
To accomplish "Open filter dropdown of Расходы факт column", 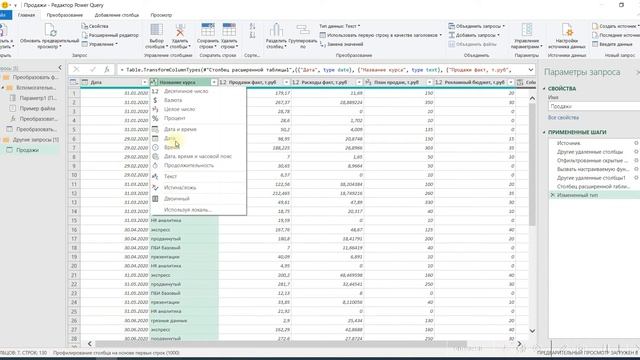I will [359, 82].
